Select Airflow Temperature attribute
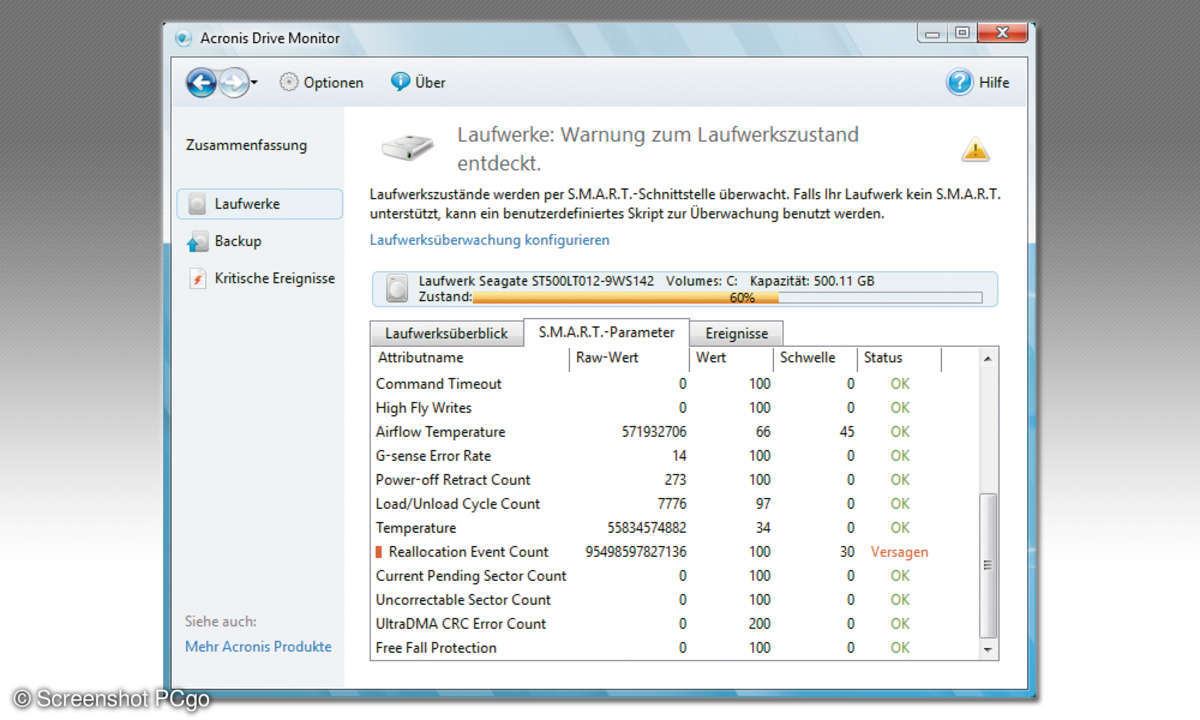 (x=440, y=432)
